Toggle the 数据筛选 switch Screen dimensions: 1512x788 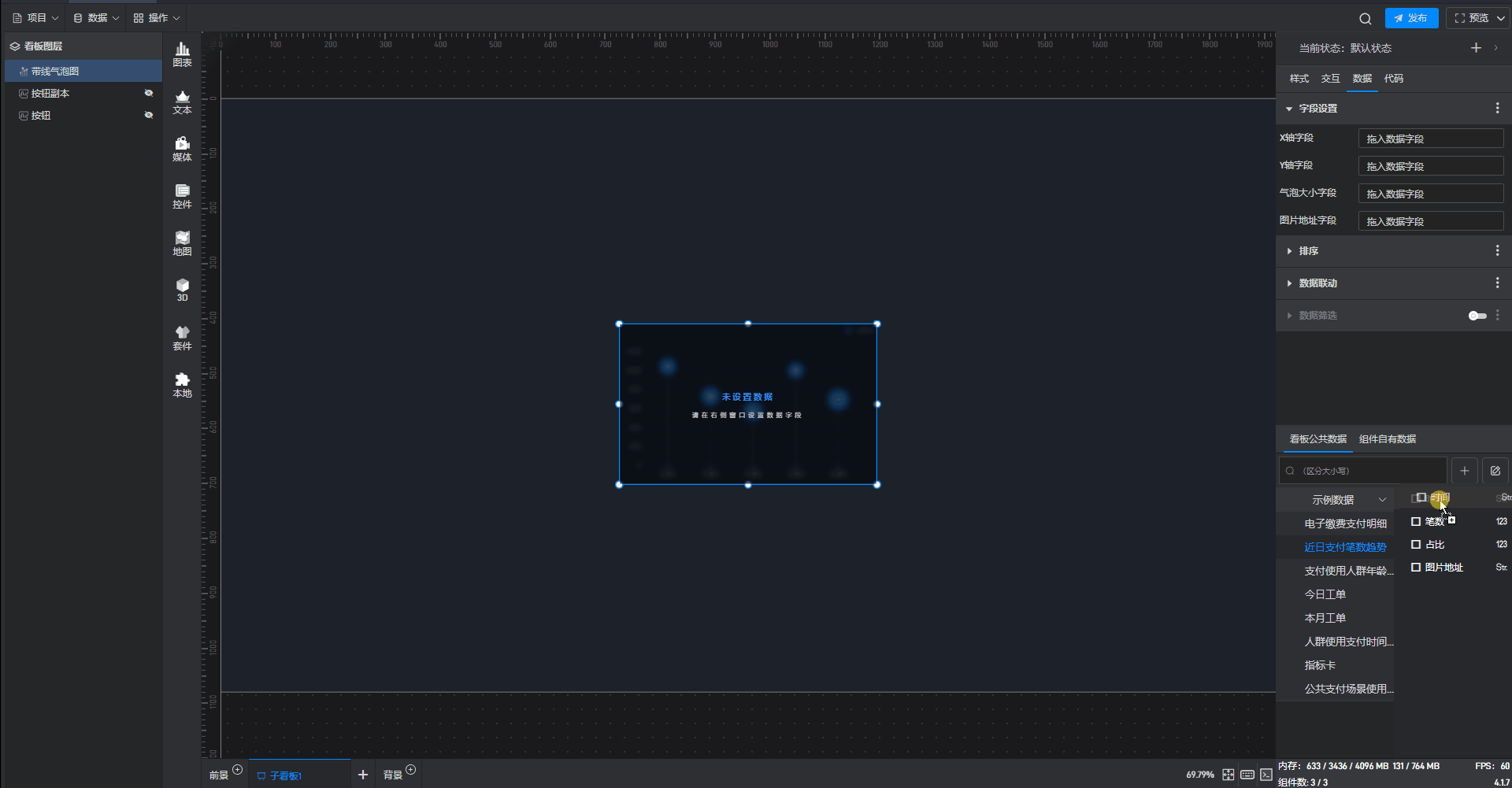[1477, 316]
